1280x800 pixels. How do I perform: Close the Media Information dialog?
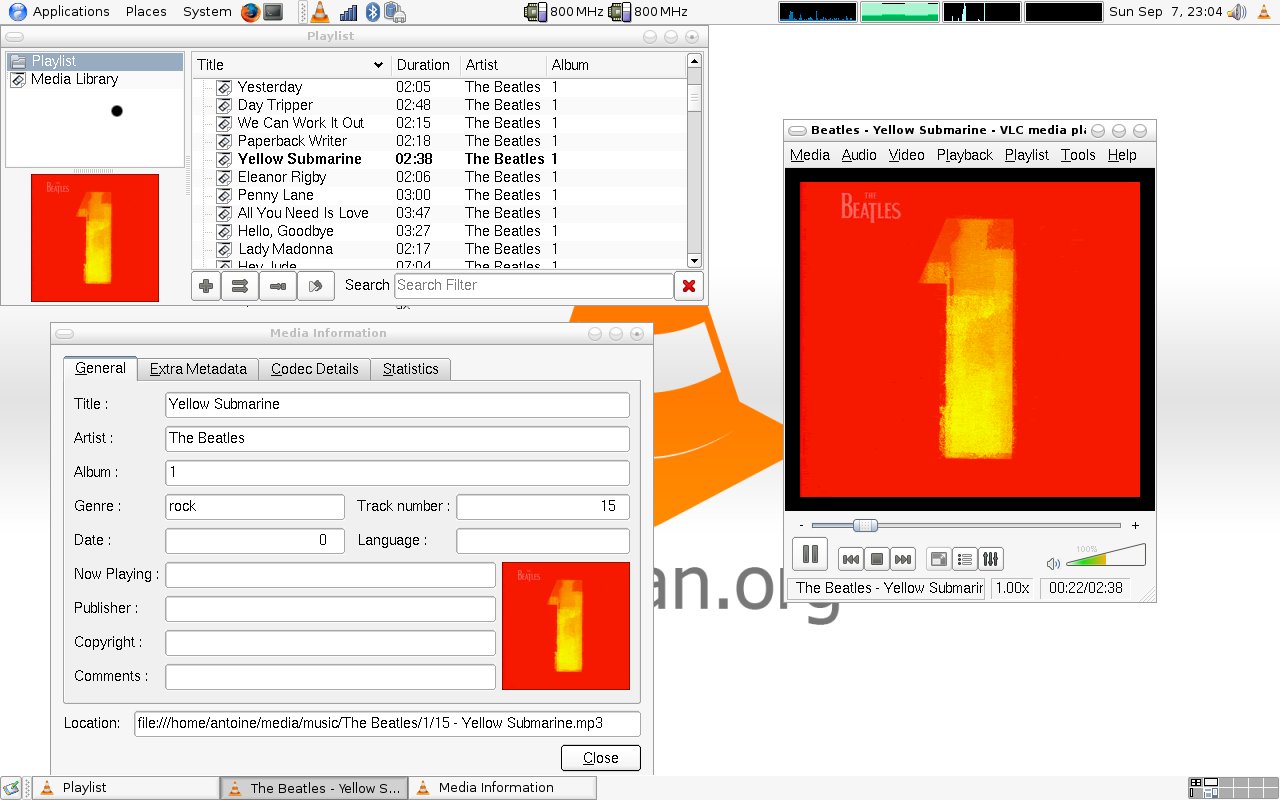tap(600, 758)
